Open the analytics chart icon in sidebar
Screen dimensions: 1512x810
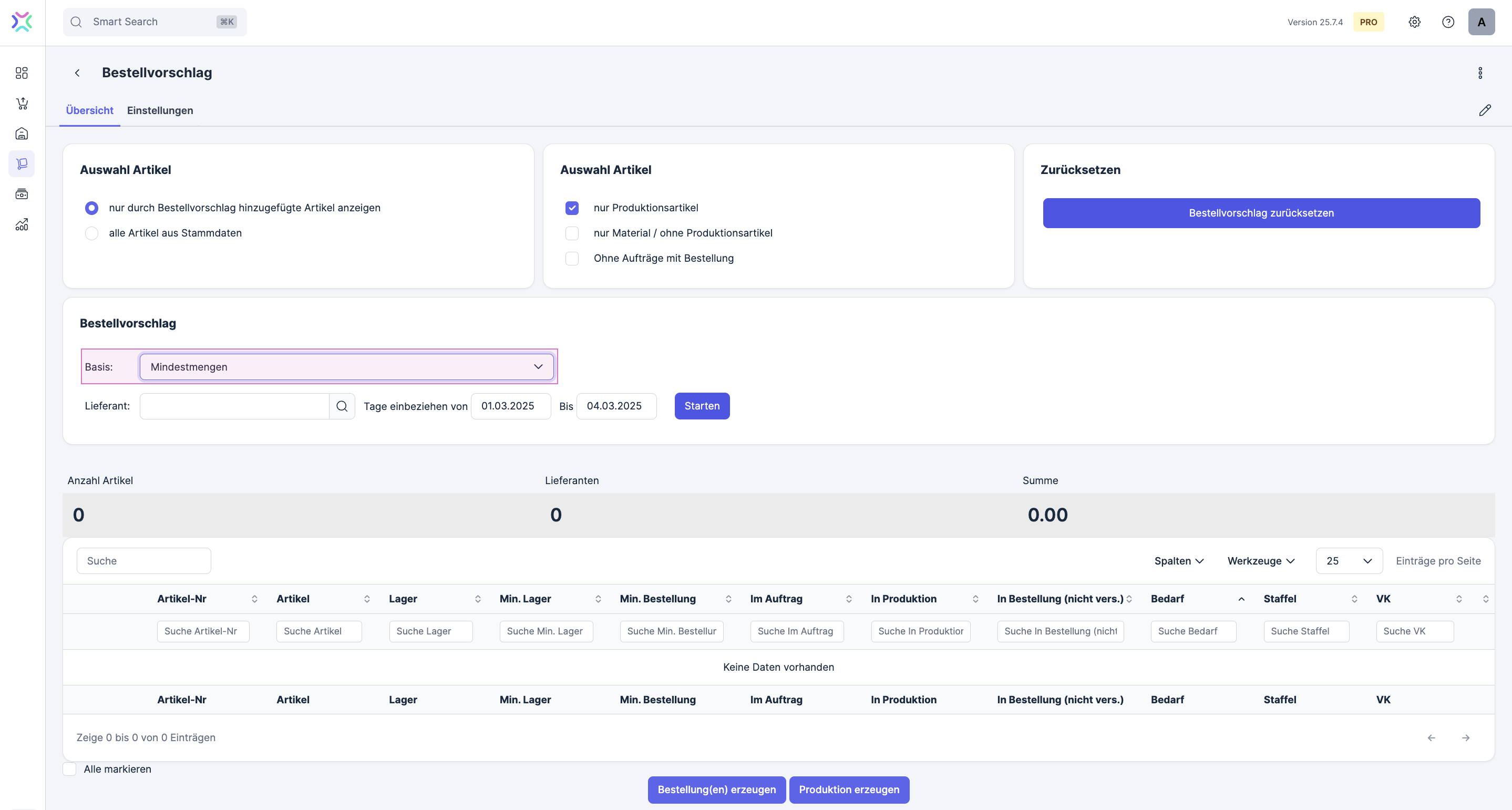click(x=22, y=225)
